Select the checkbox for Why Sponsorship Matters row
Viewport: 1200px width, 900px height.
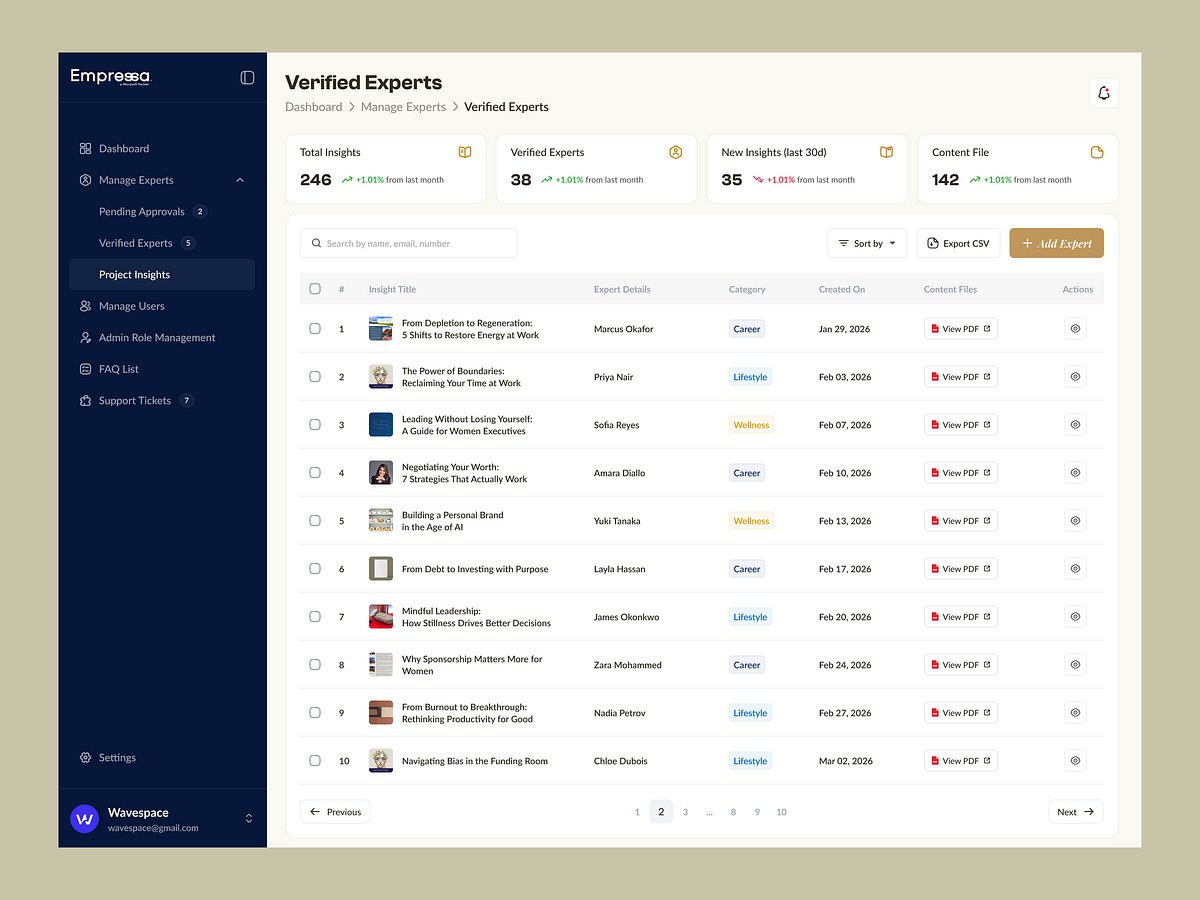pyautogui.click(x=315, y=665)
